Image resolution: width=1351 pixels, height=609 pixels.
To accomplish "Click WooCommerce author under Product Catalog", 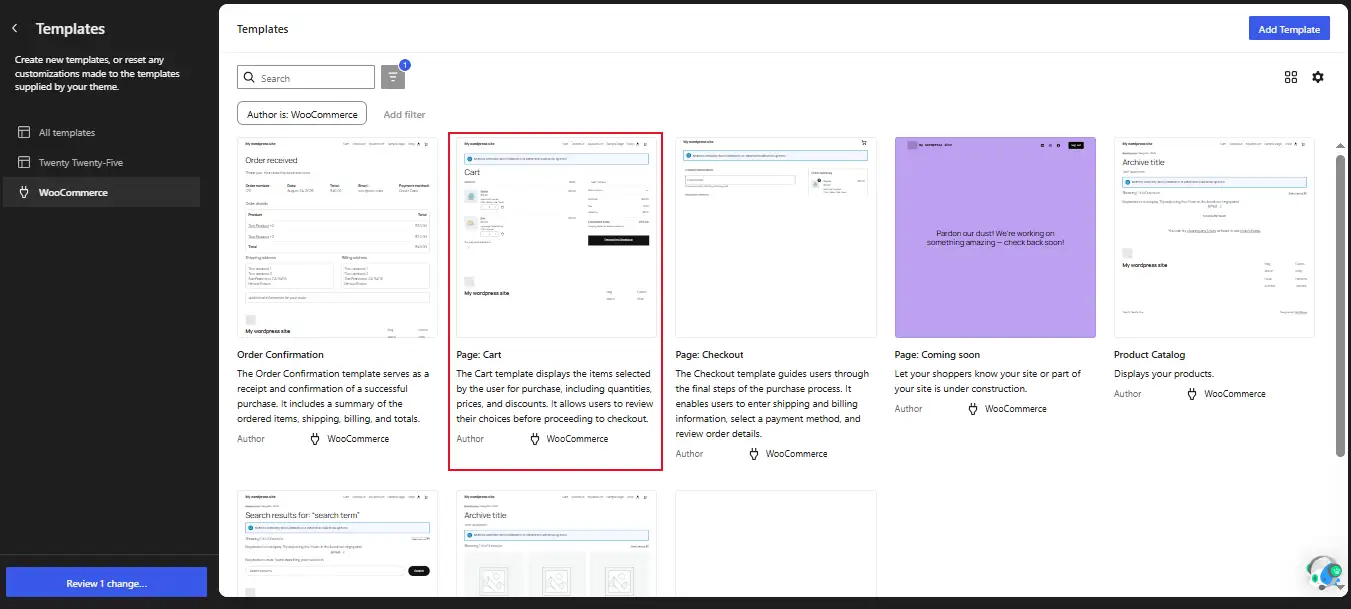I will [1235, 394].
